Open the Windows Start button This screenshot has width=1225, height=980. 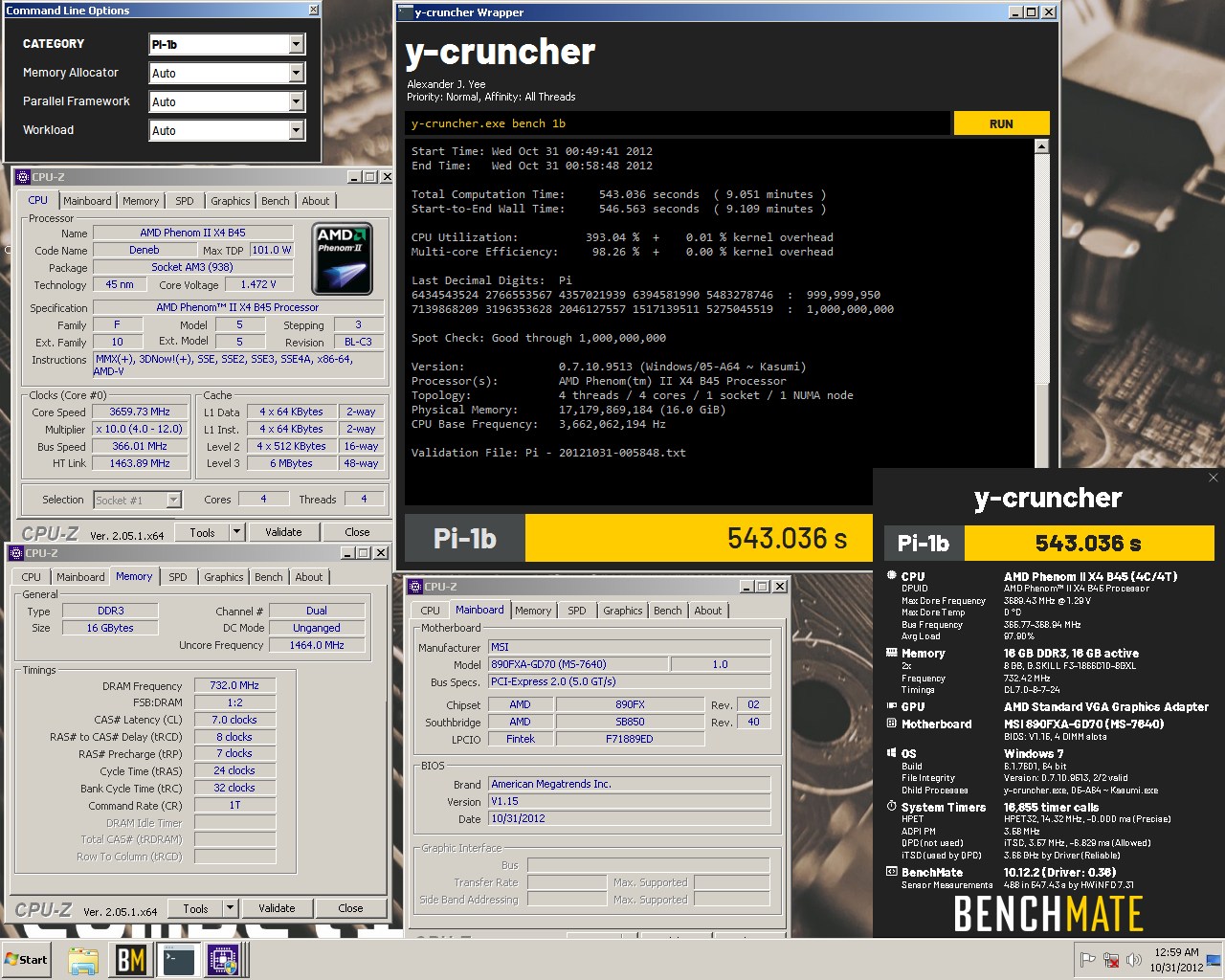pos(27,960)
